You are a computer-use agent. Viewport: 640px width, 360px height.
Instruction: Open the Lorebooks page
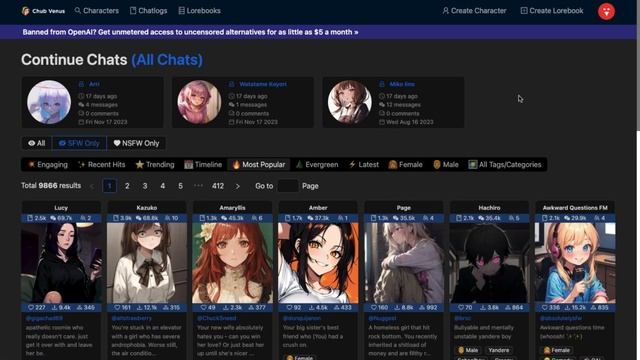pyautogui.click(x=200, y=11)
